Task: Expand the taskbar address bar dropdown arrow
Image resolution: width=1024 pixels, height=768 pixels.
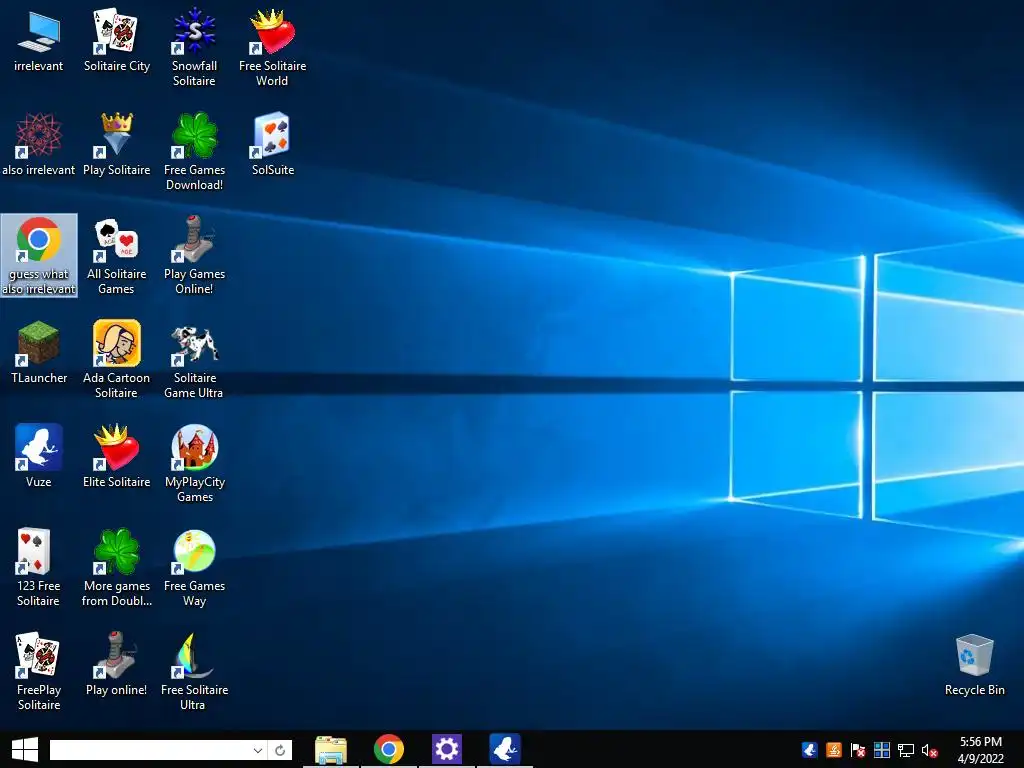Action: pyautogui.click(x=258, y=750)
